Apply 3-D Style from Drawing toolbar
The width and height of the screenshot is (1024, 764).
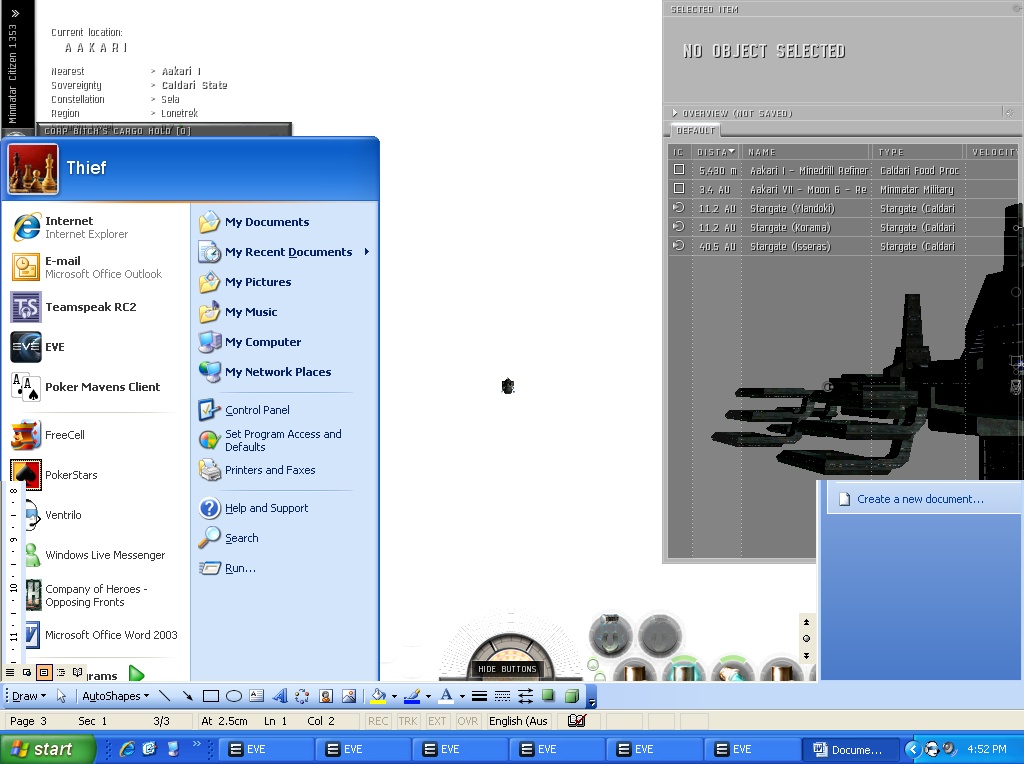pos(571,696)
